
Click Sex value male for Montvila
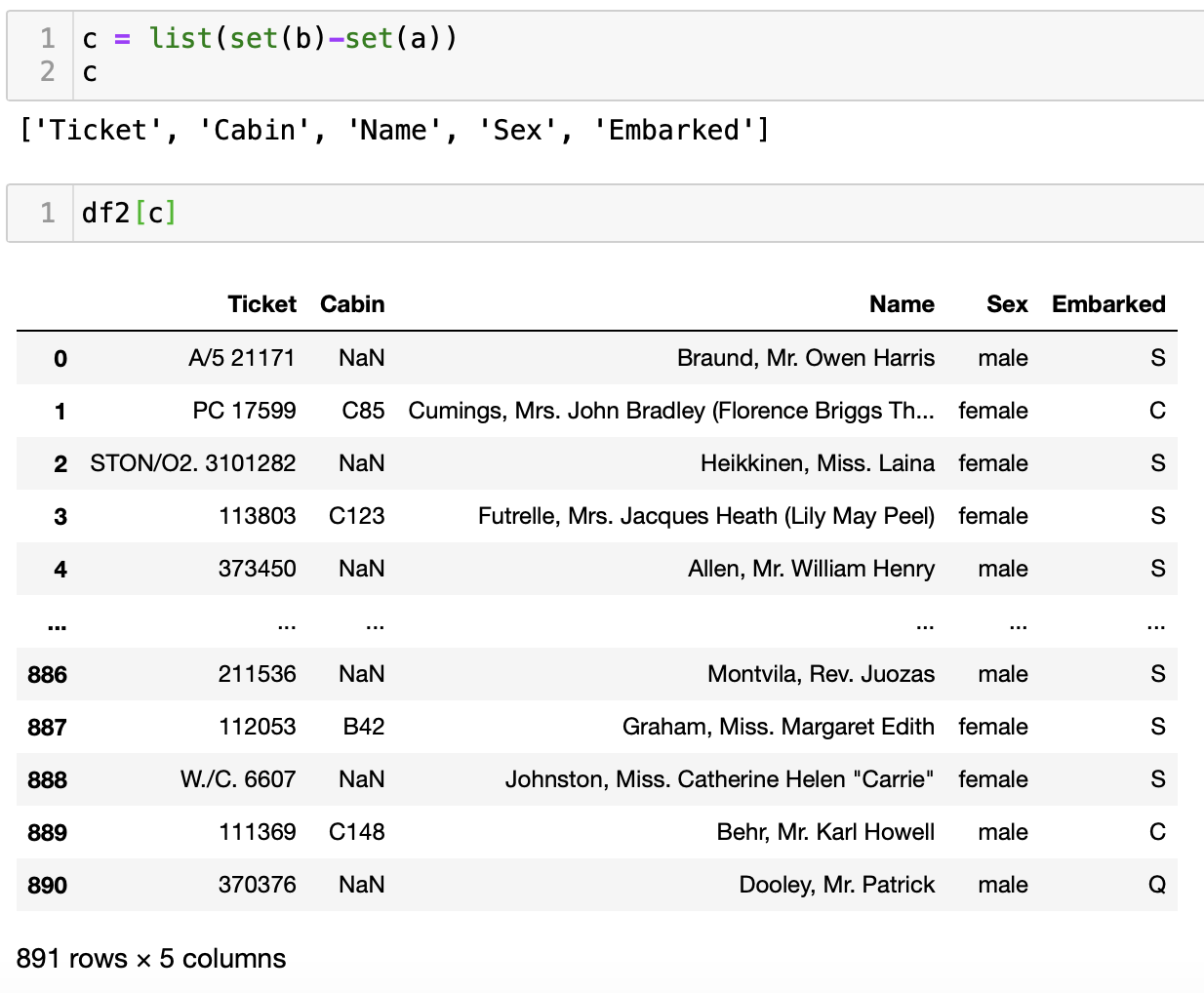click(x=1003, y=674)
